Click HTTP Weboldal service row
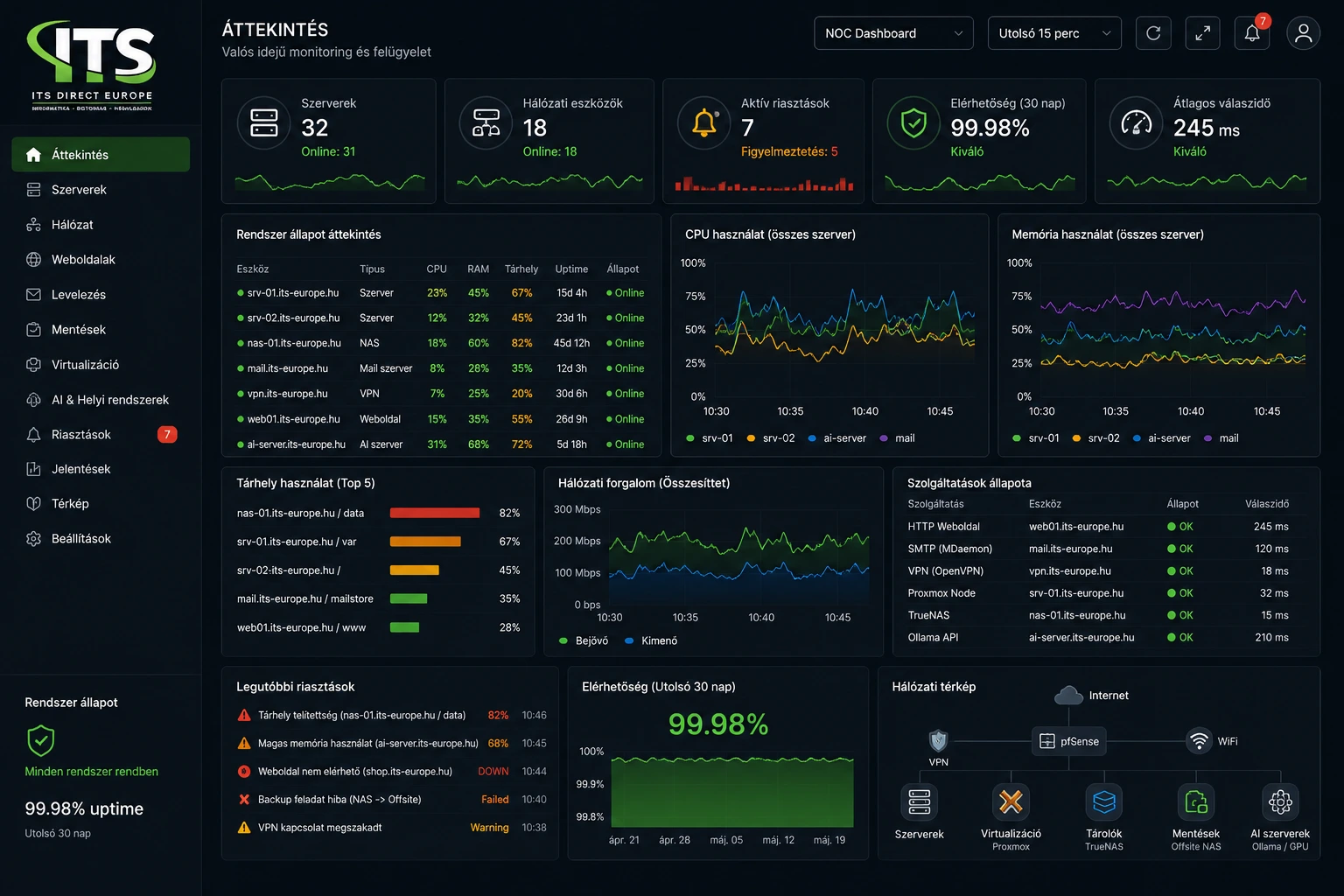 click(1099, 527)
